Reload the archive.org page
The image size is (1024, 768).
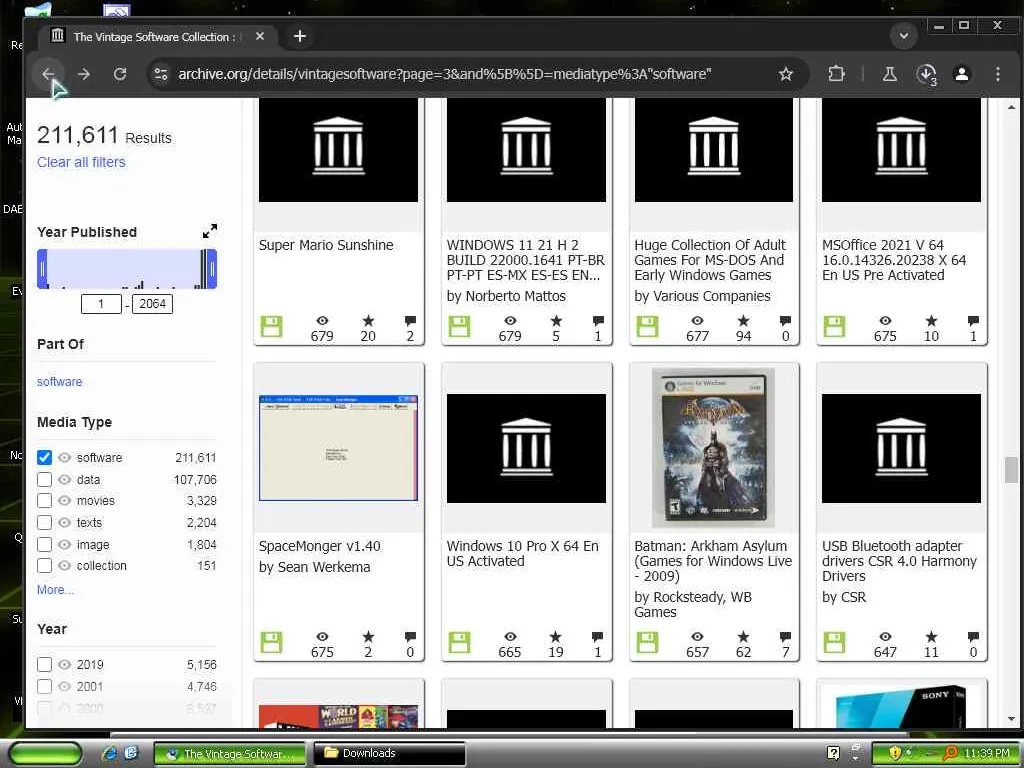coord(120,74)
